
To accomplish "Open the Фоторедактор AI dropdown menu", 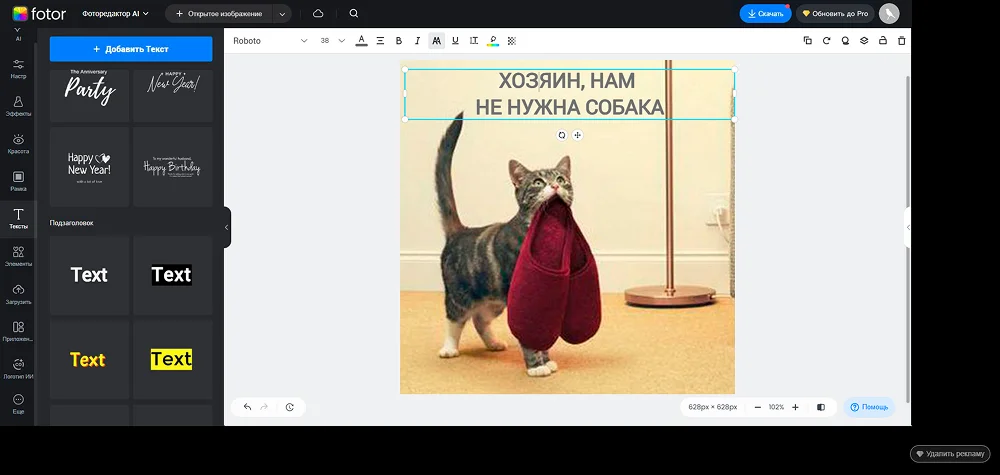I will point(116,14).
